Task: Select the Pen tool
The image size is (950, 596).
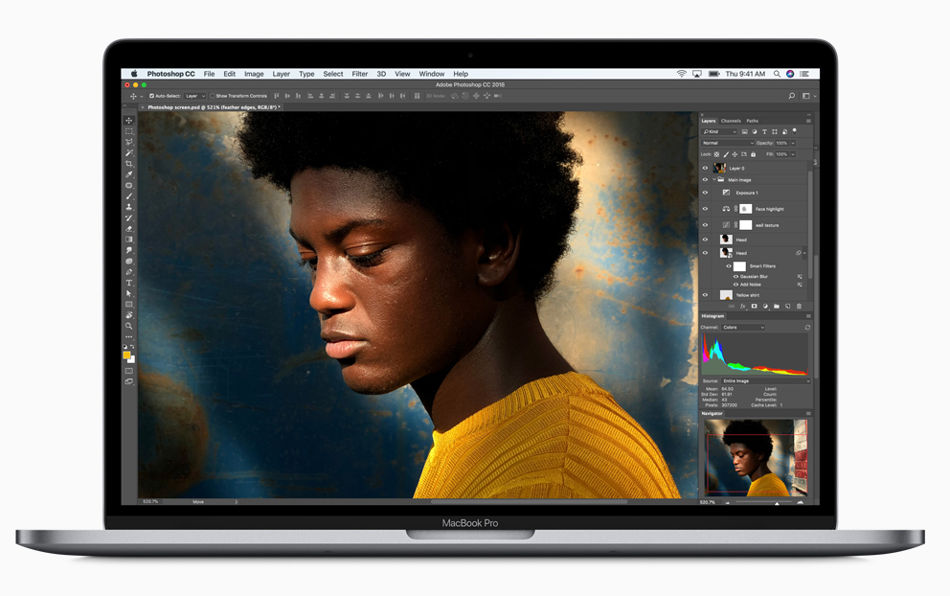Action: (x=128, y=272)
